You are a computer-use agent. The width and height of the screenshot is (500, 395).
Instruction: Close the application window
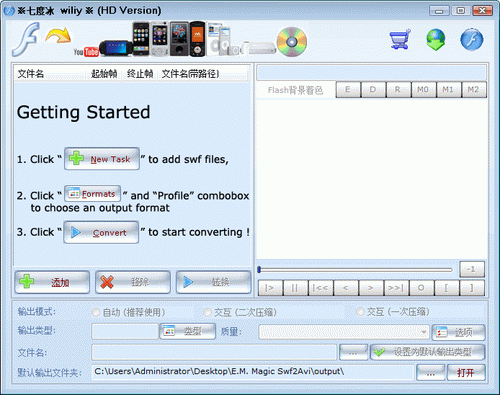pos(482,11)
